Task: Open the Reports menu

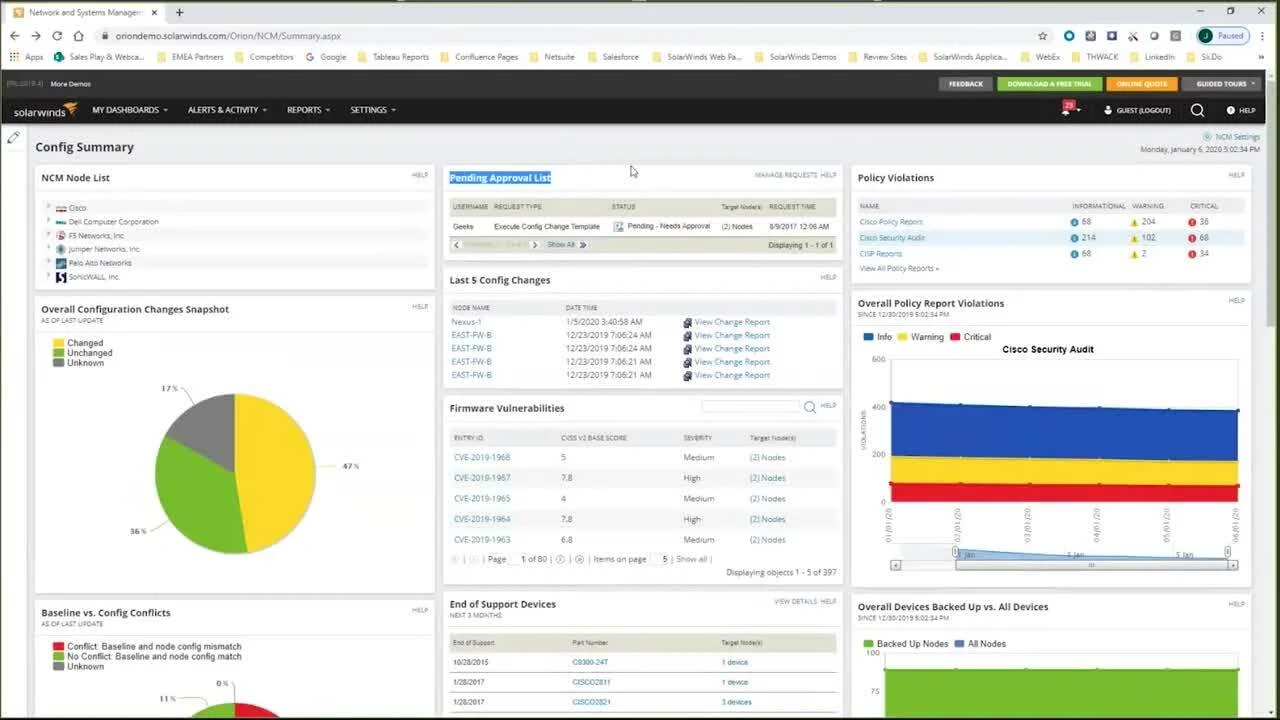Action: (x=308, y=110)
